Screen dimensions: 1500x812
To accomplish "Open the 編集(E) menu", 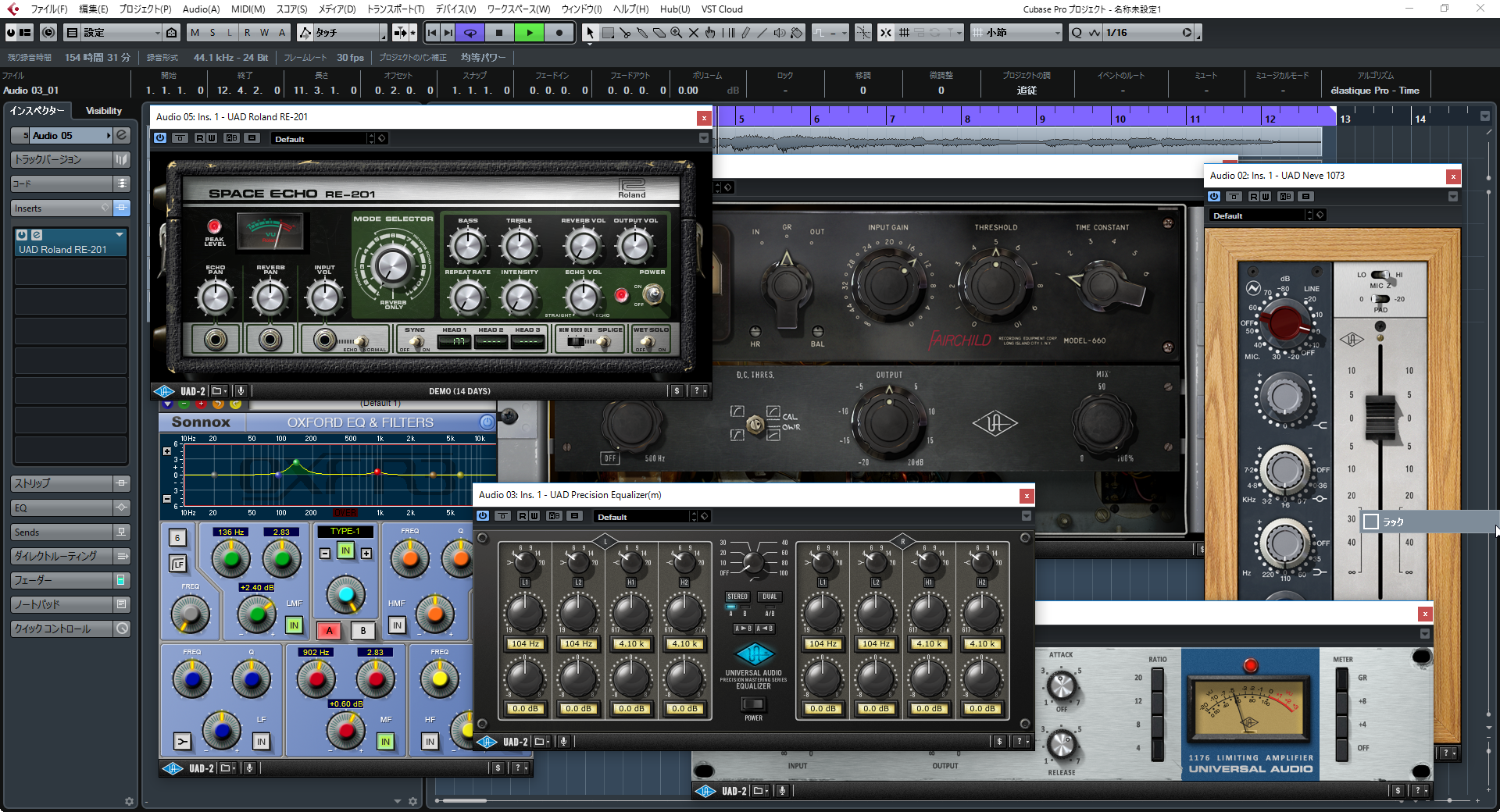I will point(94,9).
